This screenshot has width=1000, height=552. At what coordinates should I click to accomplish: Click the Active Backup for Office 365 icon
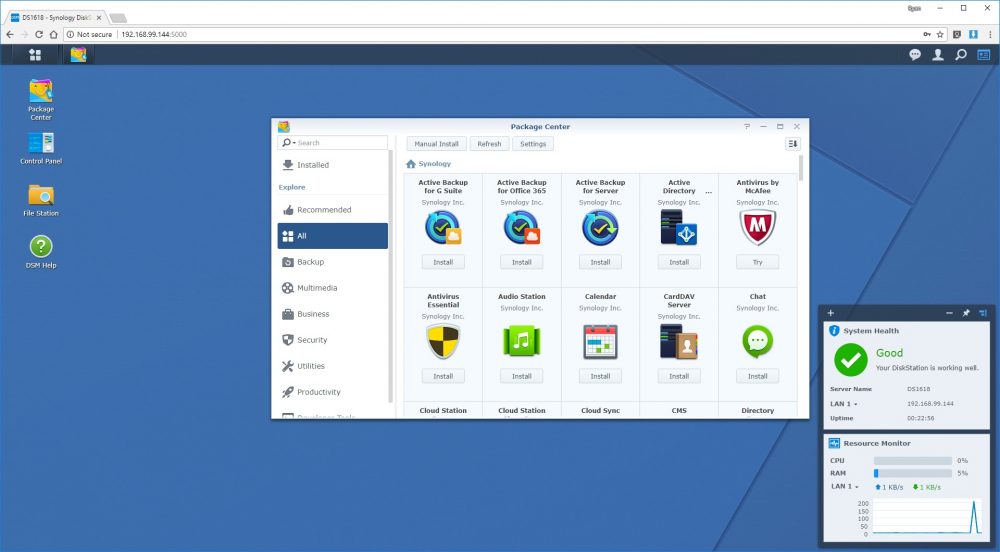[522, 228]
